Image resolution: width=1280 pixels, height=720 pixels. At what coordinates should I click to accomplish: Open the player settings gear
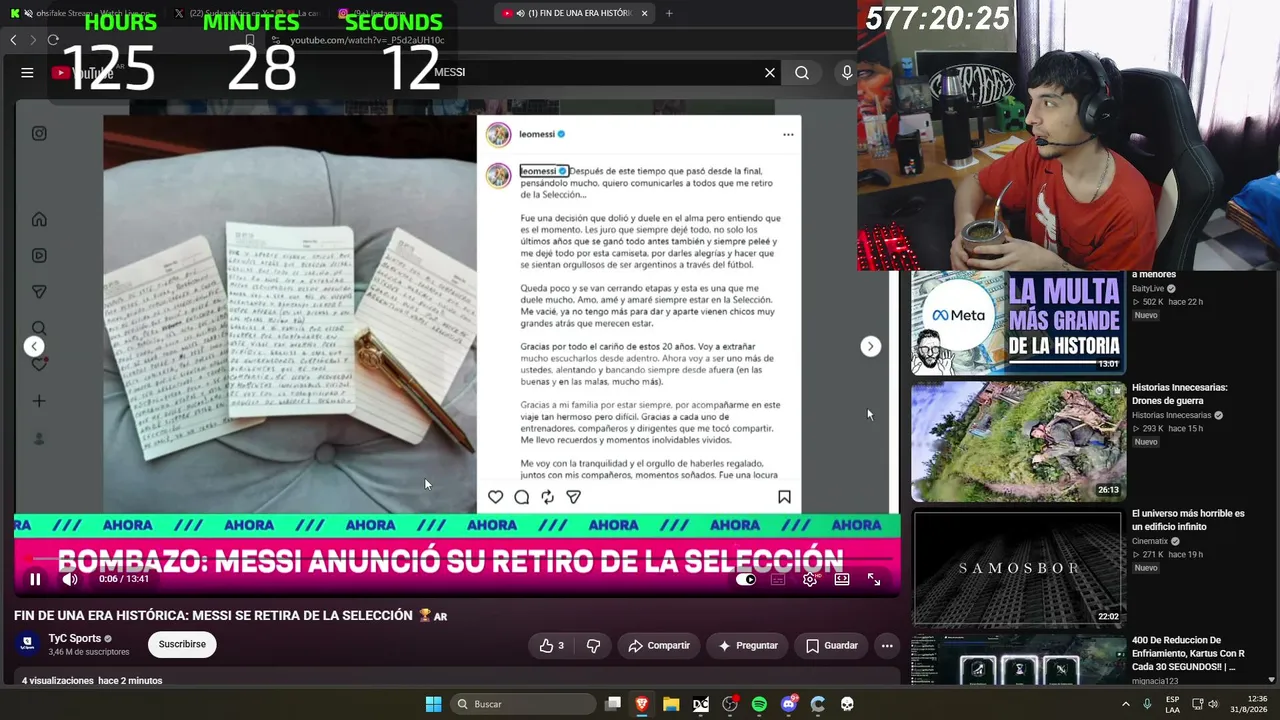(810, 579)
